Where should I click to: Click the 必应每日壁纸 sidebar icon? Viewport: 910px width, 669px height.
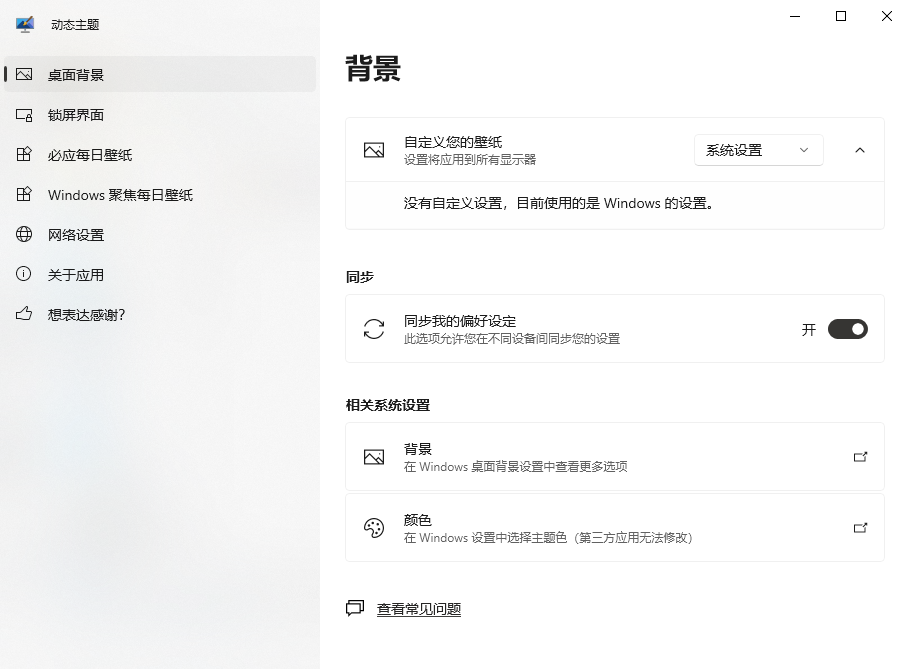click(x=24, y=154)
